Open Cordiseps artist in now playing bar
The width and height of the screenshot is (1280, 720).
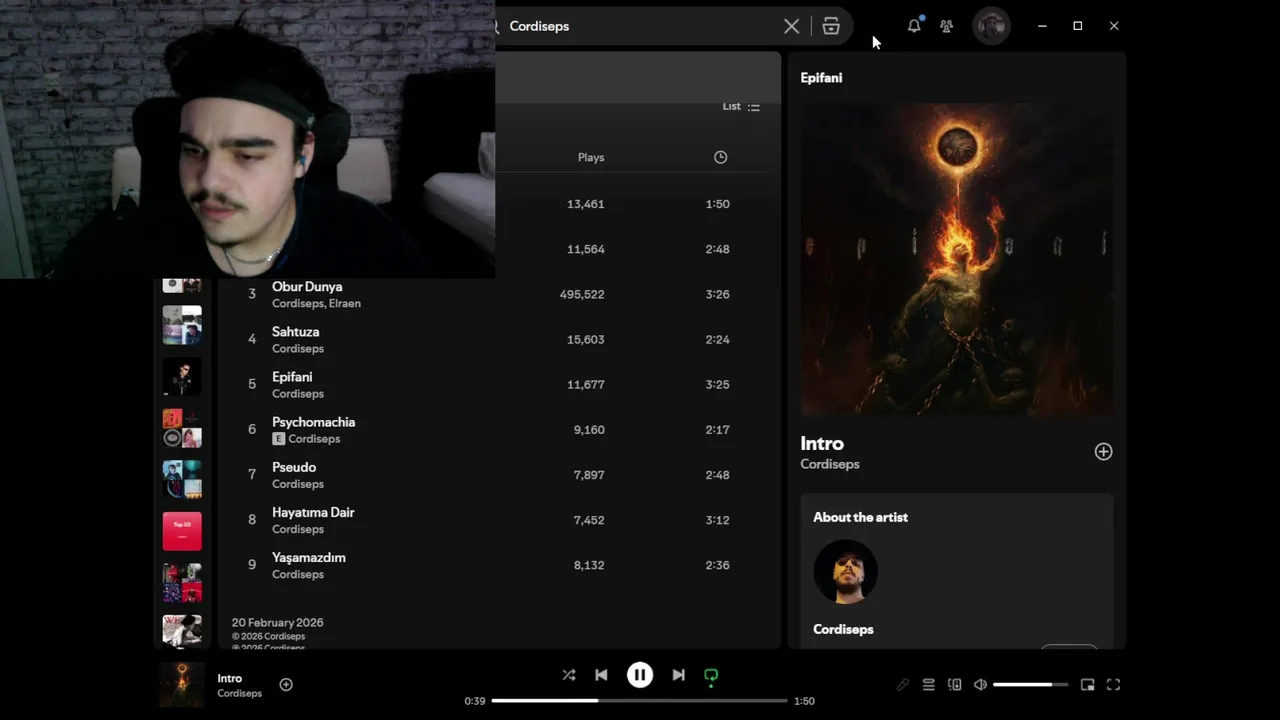click(x=239, y=693)
